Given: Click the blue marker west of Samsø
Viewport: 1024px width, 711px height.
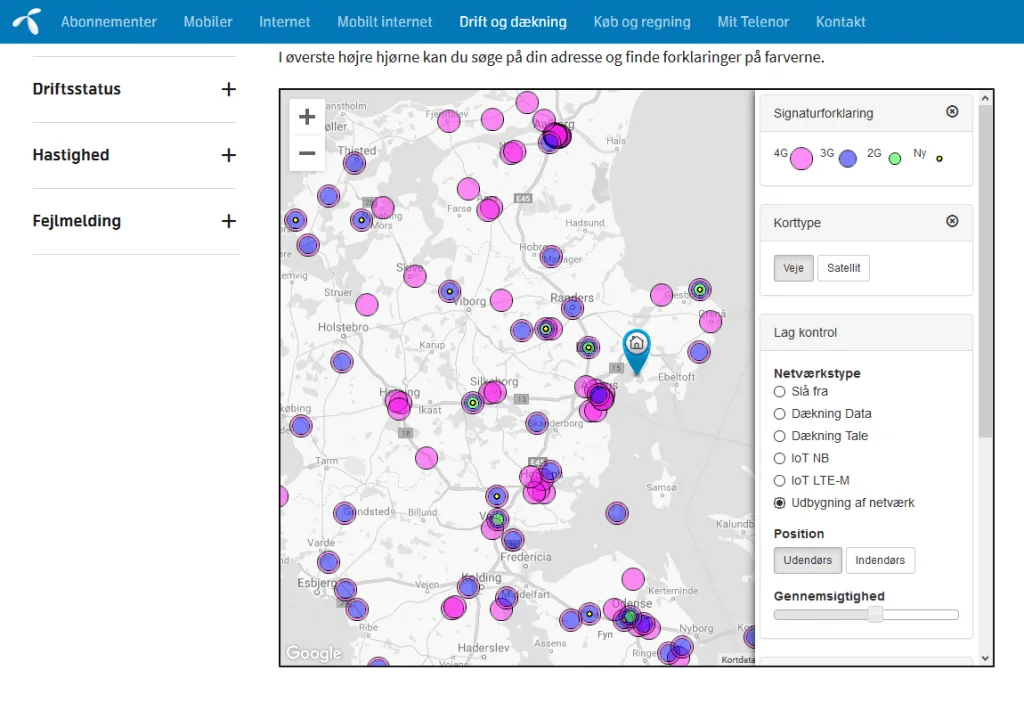Looking at the screenshot, I should (x=616, y=513).
